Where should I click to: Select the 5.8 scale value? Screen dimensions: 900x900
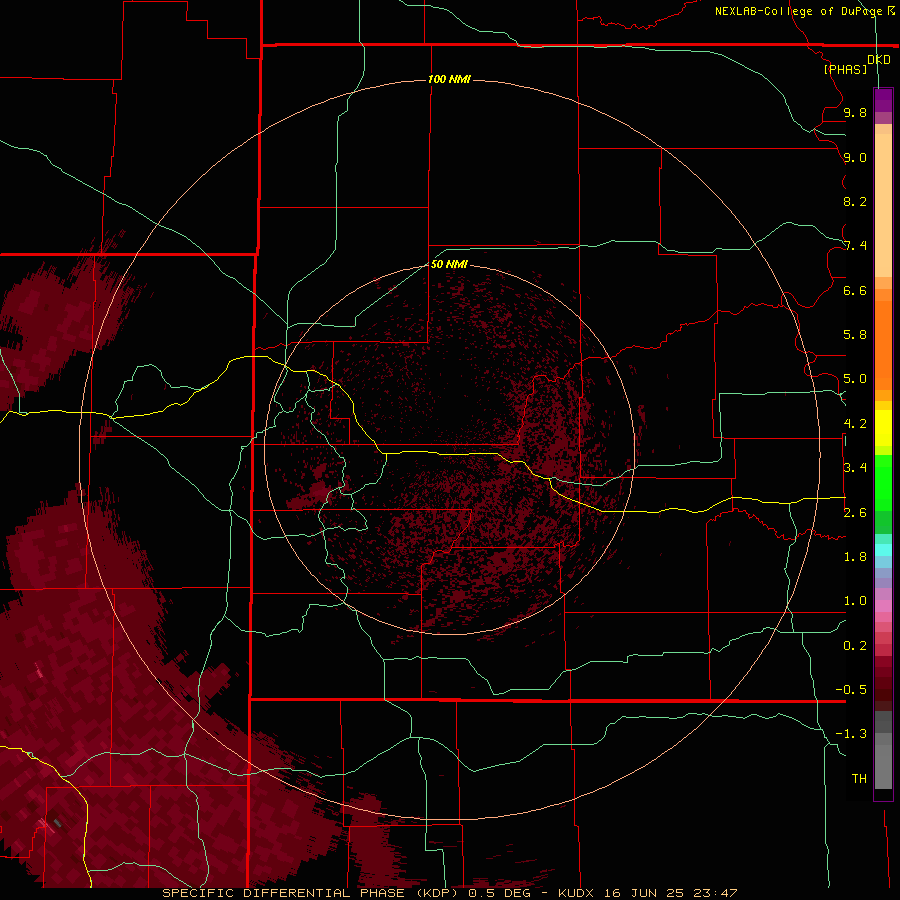855,335
